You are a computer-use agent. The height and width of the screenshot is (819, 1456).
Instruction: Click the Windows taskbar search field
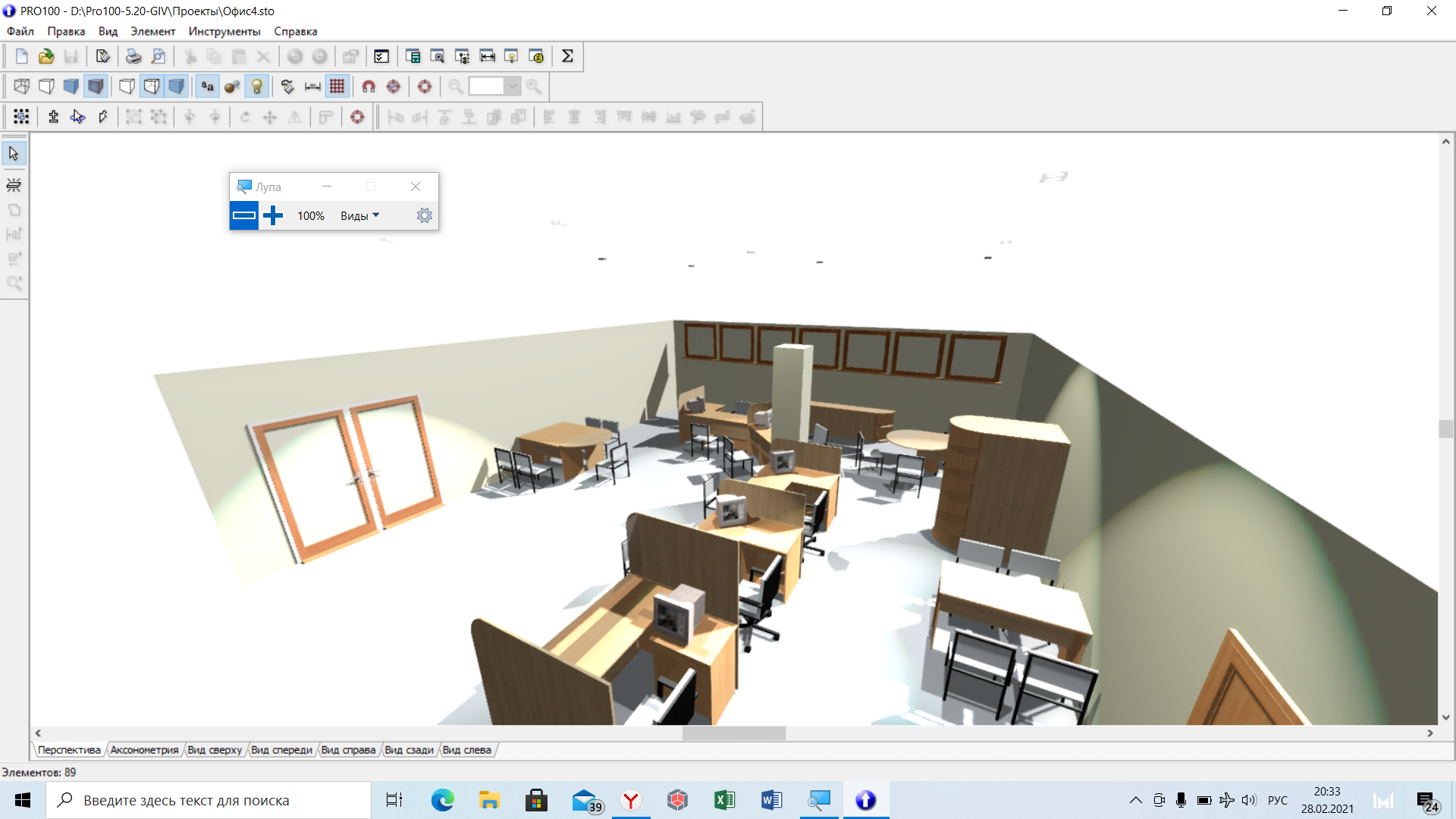[x=209, y=800]
